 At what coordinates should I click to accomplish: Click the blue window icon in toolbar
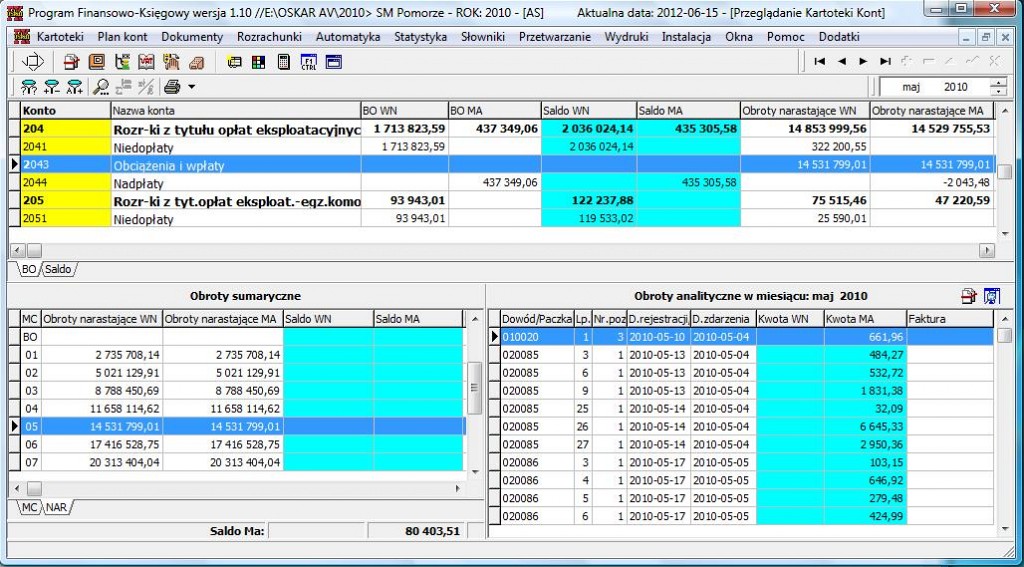pos(334,62)
